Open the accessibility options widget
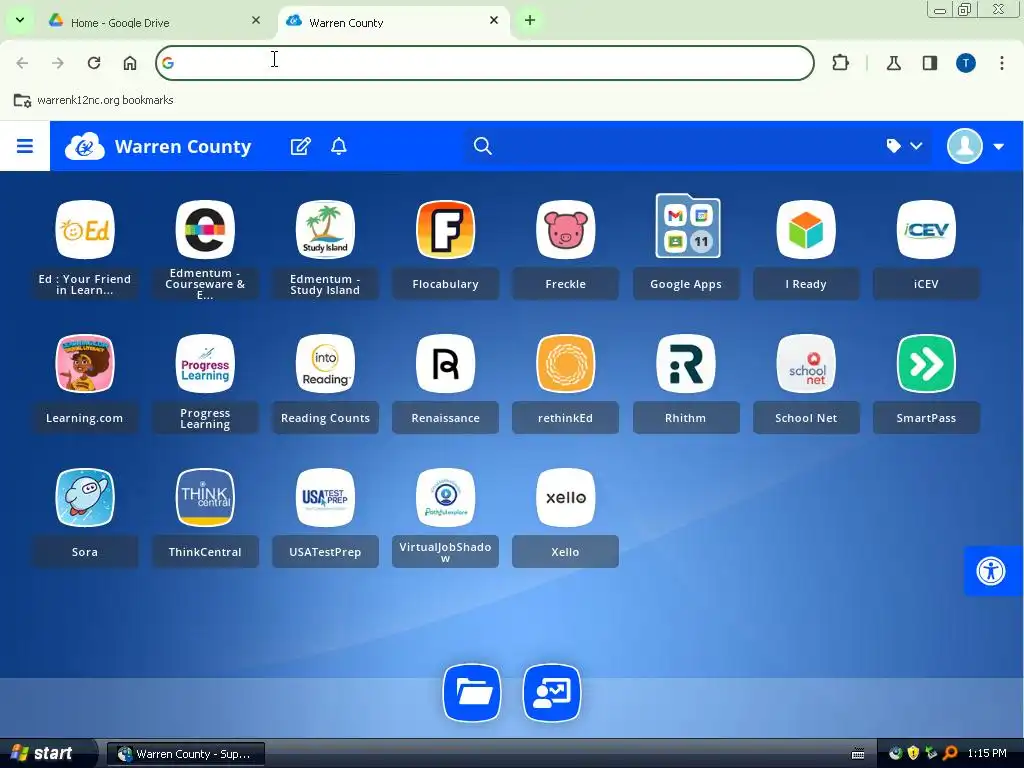 991,571
